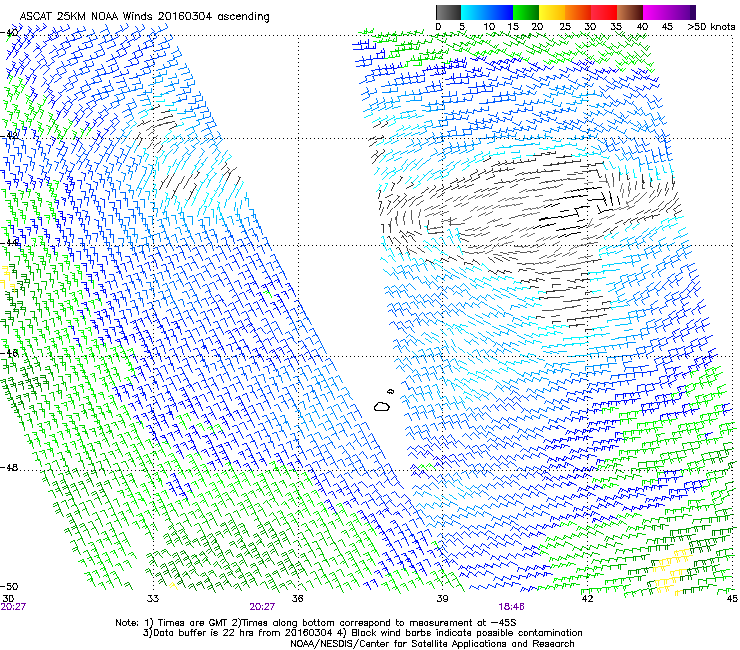Click the '25' legend scale label
The height and width of the screenshot is (650, 740).
pos(564,27)
